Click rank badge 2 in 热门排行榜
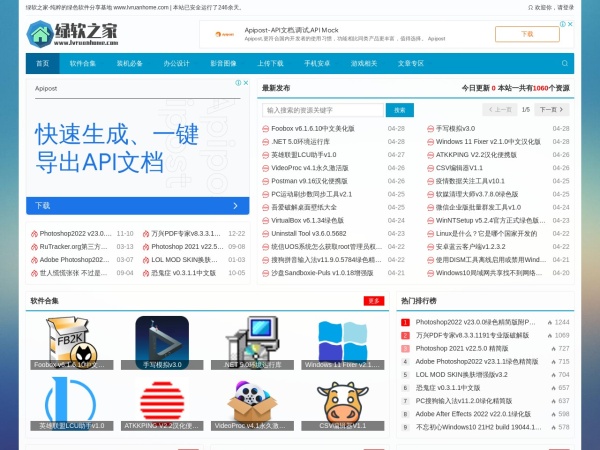Image resolution: width=600 pixels, height=450 pixels. pos(405,335)
